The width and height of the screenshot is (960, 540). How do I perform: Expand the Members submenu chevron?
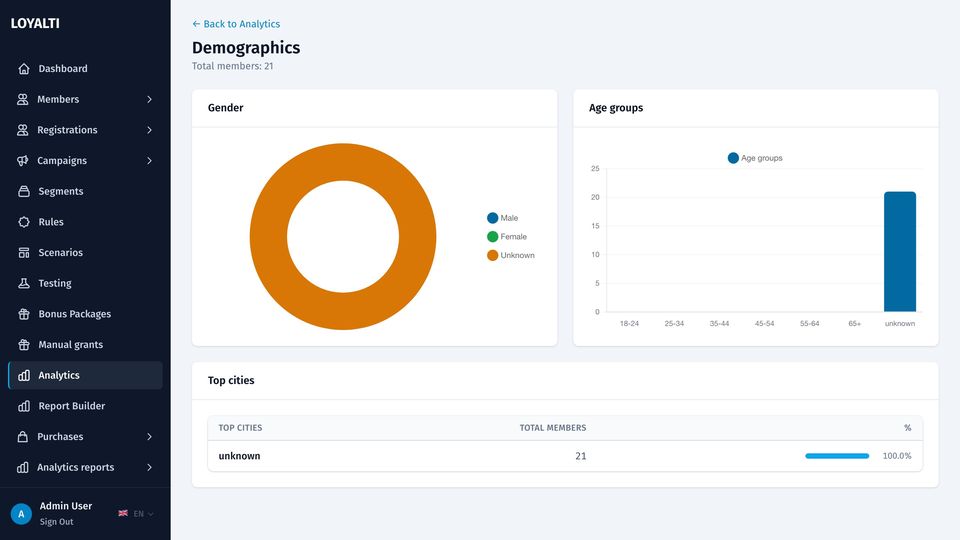coord(149,99)
